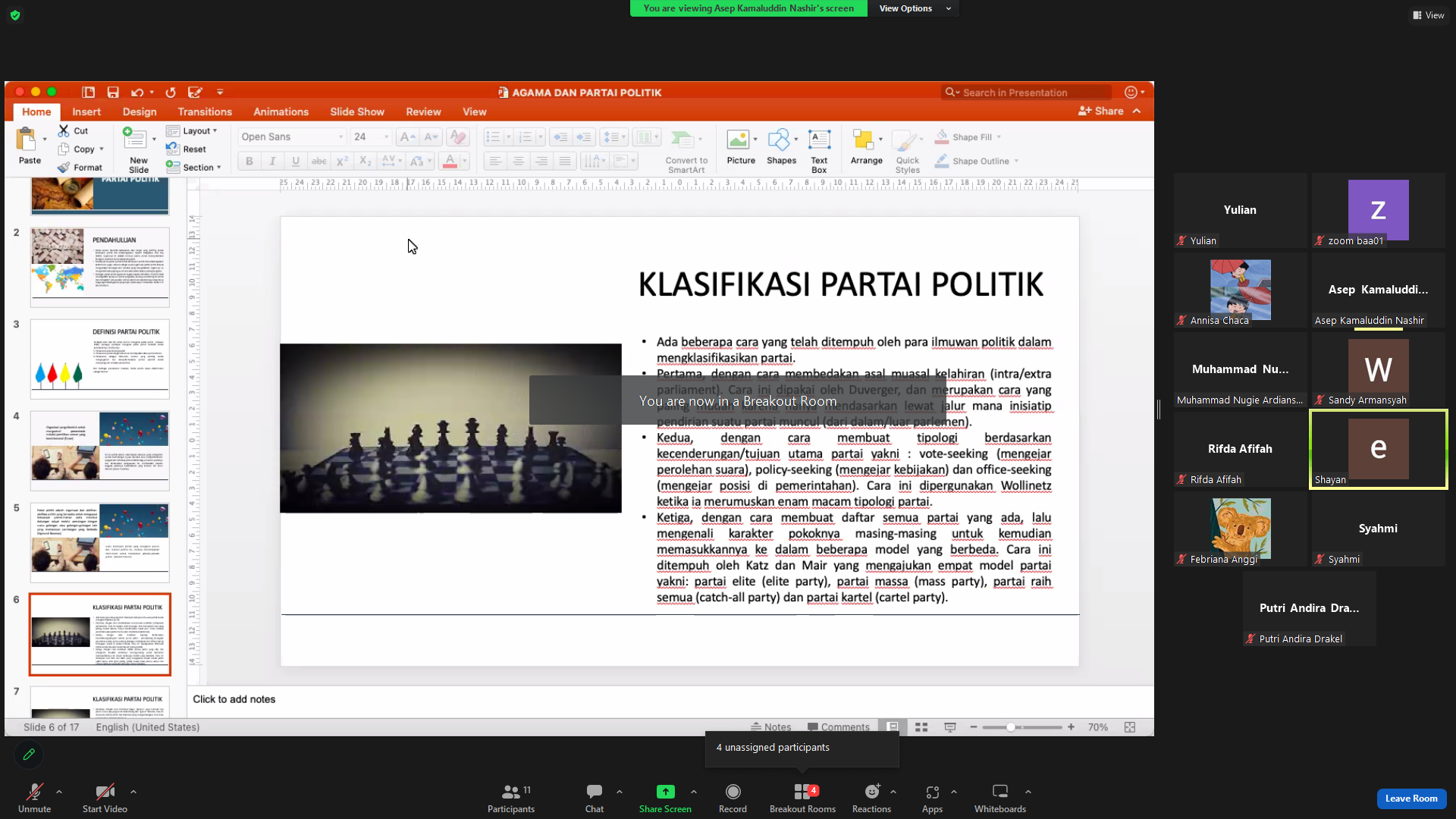This screenshot has height=819, width=1456.
Task: Select slide 3 thumbnail Definisi Partai Politik
Action: coord(100,359)
